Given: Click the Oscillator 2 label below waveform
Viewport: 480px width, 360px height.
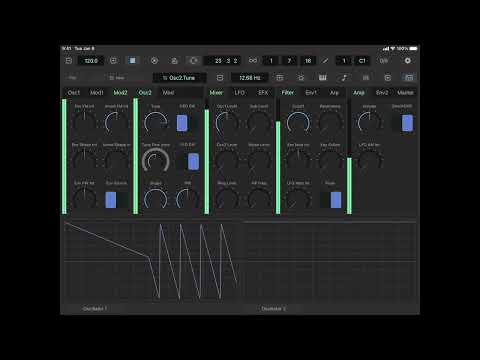Looking at the screenshot, I should pos(273,309).
